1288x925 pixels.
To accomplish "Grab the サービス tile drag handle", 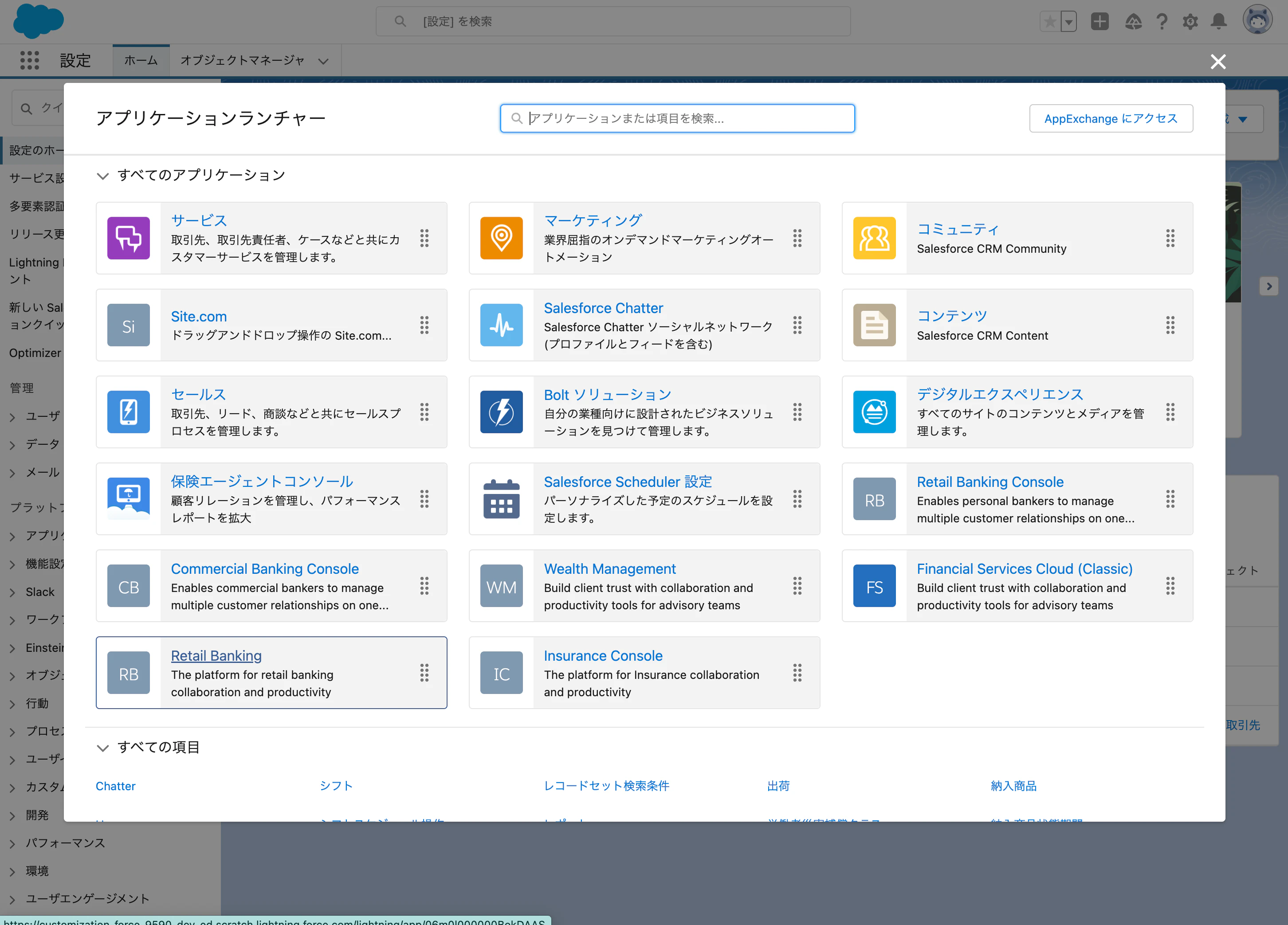I will point(424,238).
